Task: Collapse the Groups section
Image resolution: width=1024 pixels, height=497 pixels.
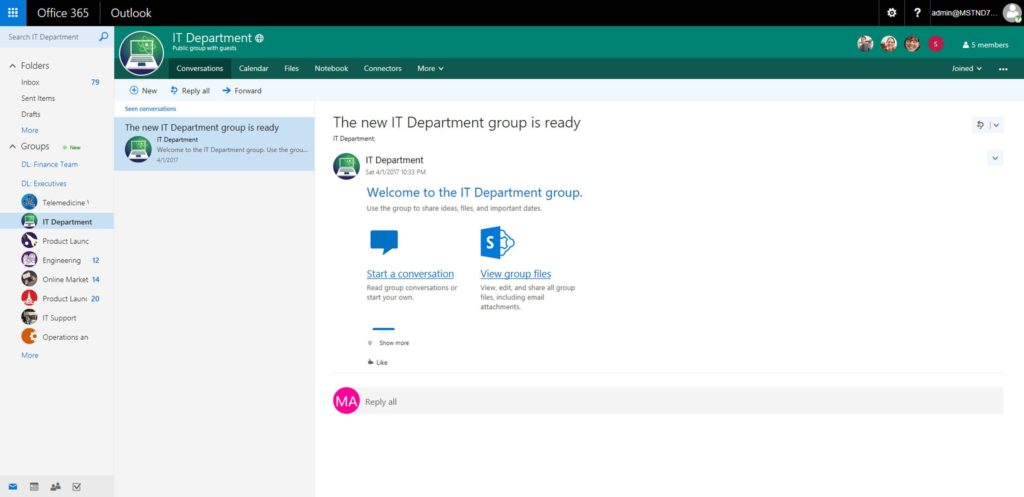Action: click(x=12, y=147)
